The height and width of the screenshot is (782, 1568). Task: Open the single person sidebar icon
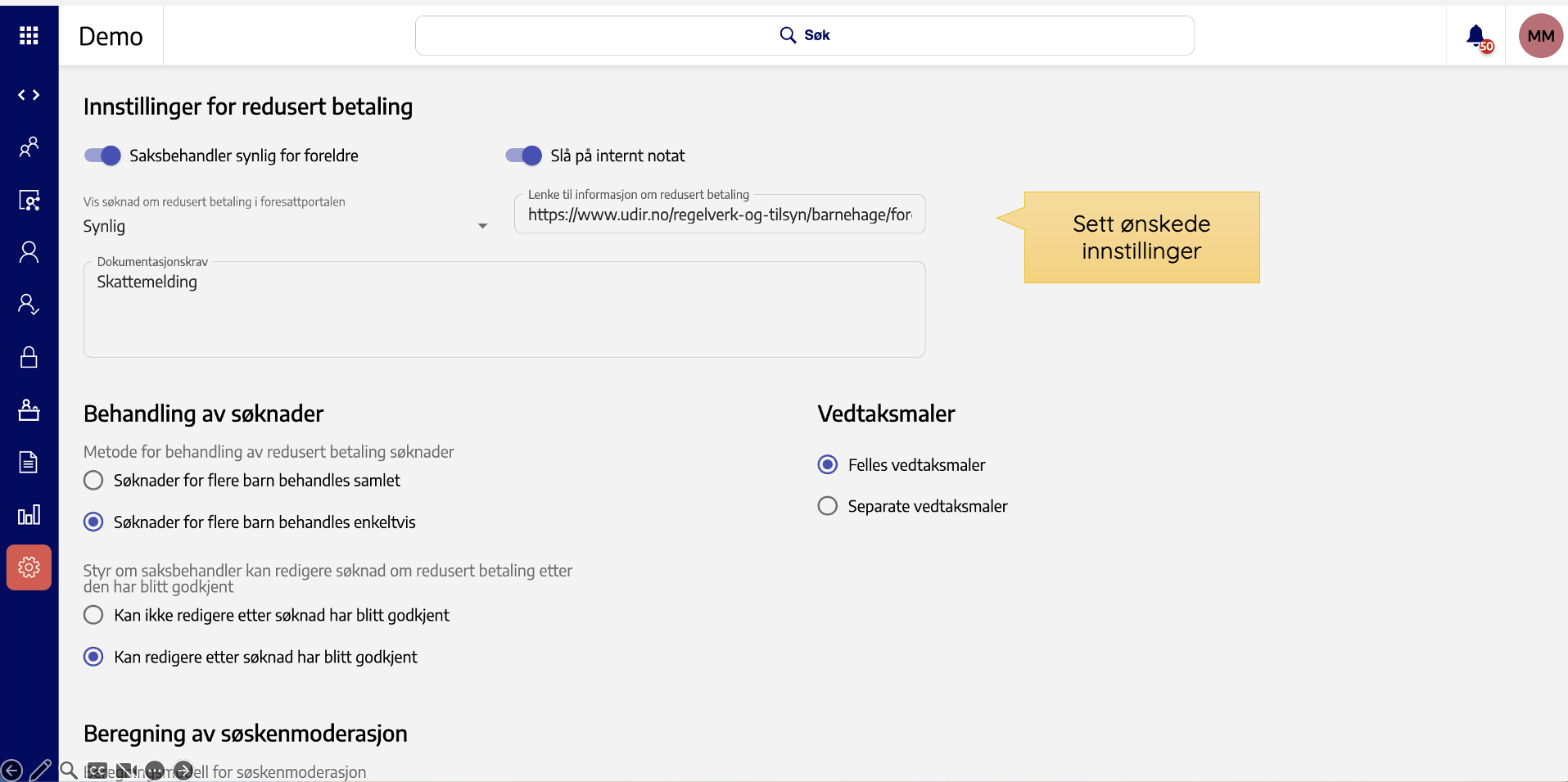[x=29, y=252]
